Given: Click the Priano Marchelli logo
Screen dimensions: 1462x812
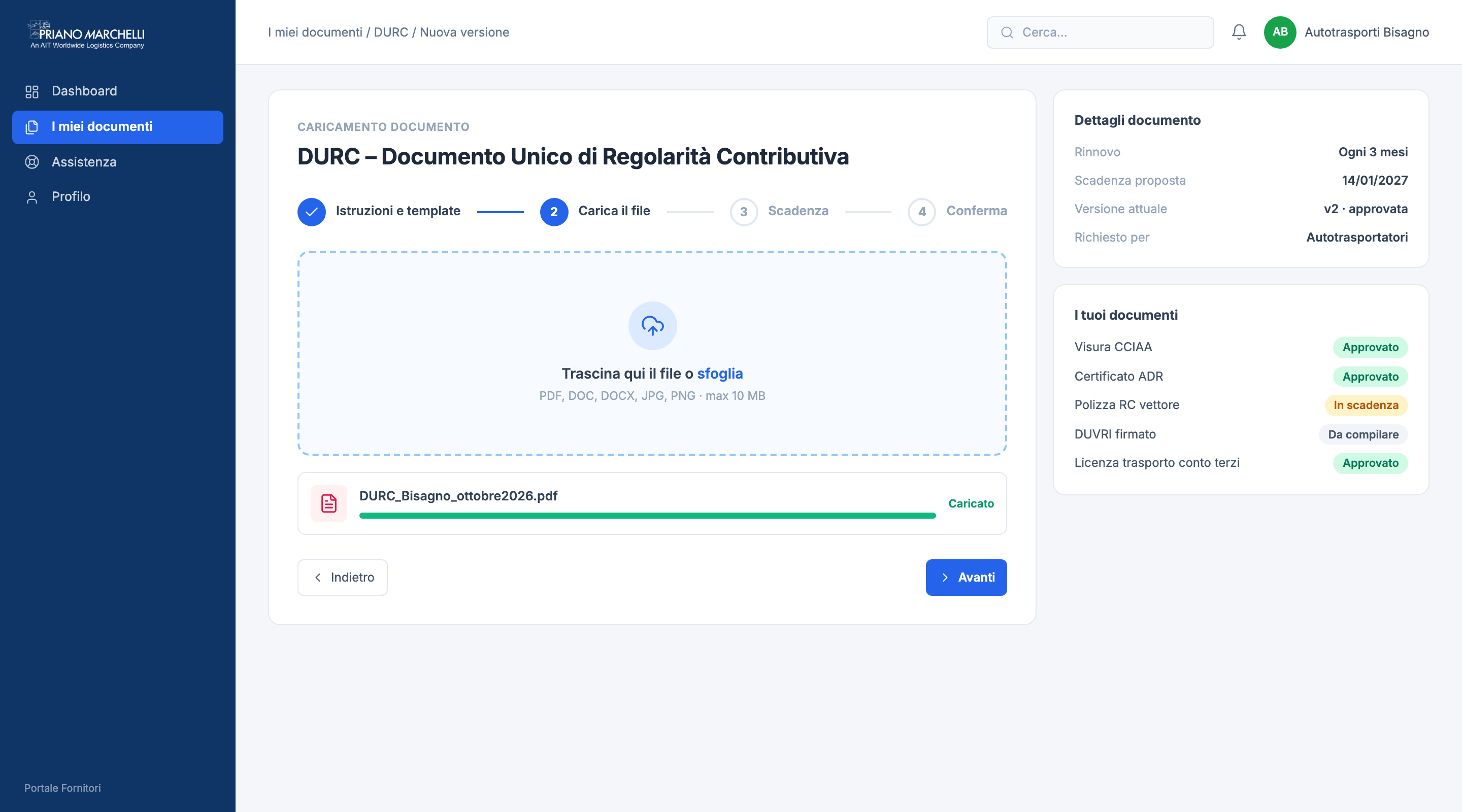Looking at the screenshot, I should (x=86, y=34).
